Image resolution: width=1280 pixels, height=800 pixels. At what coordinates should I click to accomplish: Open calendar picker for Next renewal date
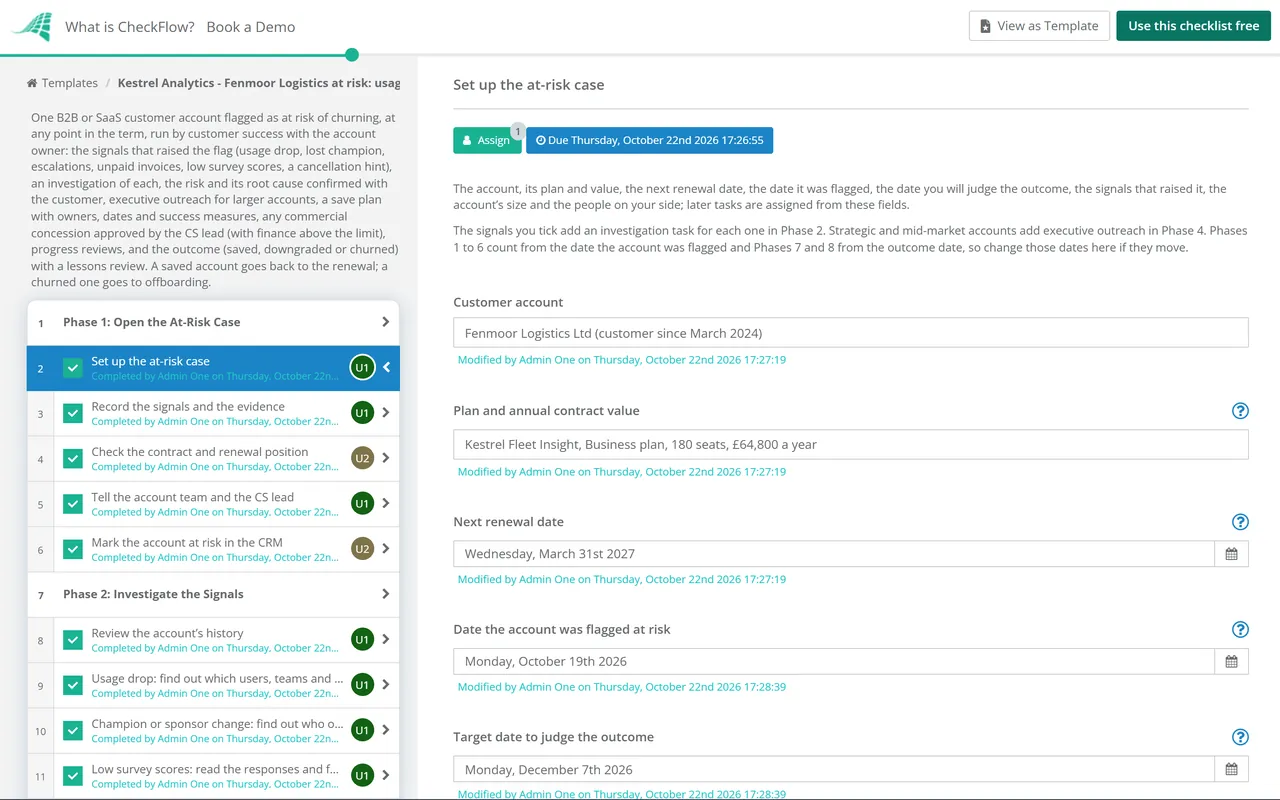(x=1231, y=554)
